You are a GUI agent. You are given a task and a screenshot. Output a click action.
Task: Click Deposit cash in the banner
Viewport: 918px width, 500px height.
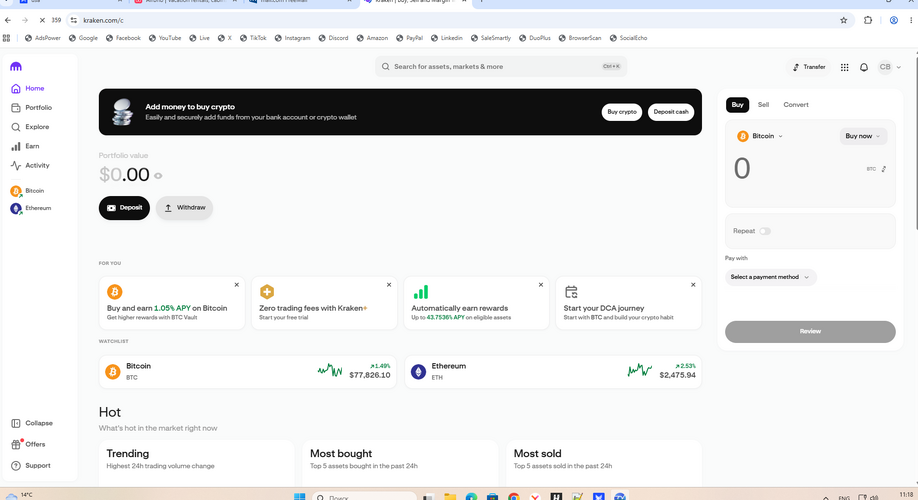[x=671, y=112]
